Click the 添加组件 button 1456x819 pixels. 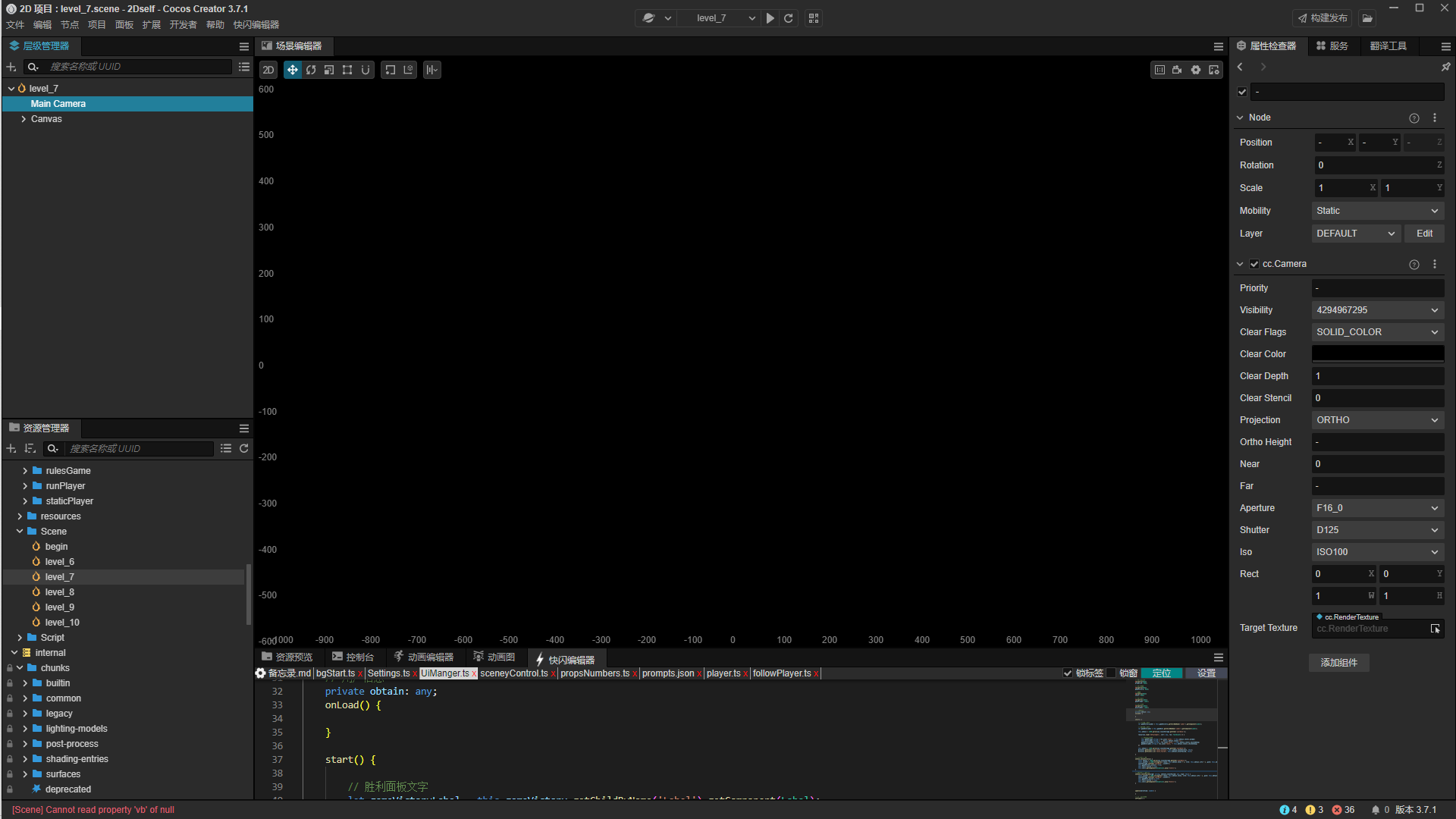pyautogui.click(x=1338, y=663)
